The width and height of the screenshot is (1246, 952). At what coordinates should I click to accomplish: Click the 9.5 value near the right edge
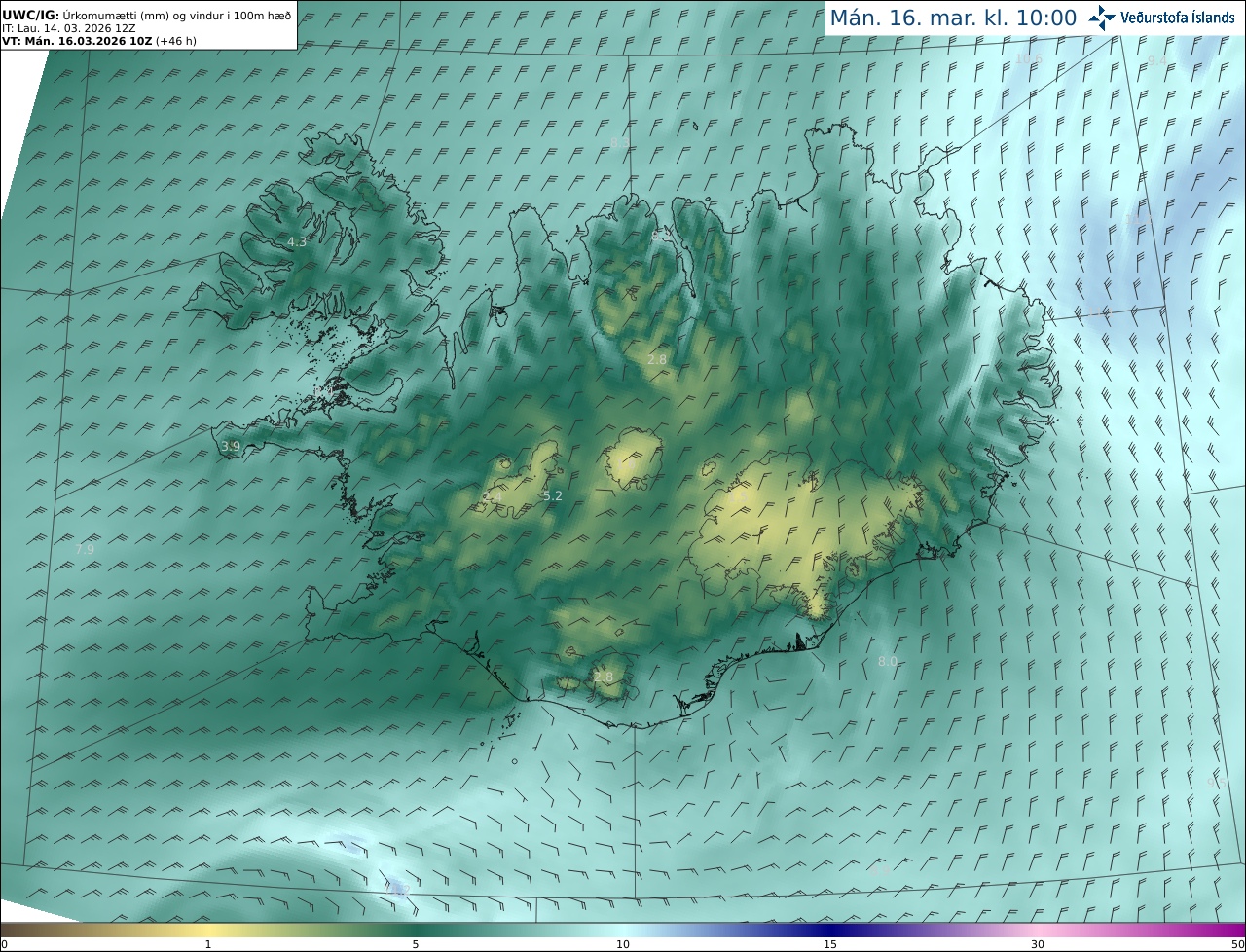[1216, 783]
